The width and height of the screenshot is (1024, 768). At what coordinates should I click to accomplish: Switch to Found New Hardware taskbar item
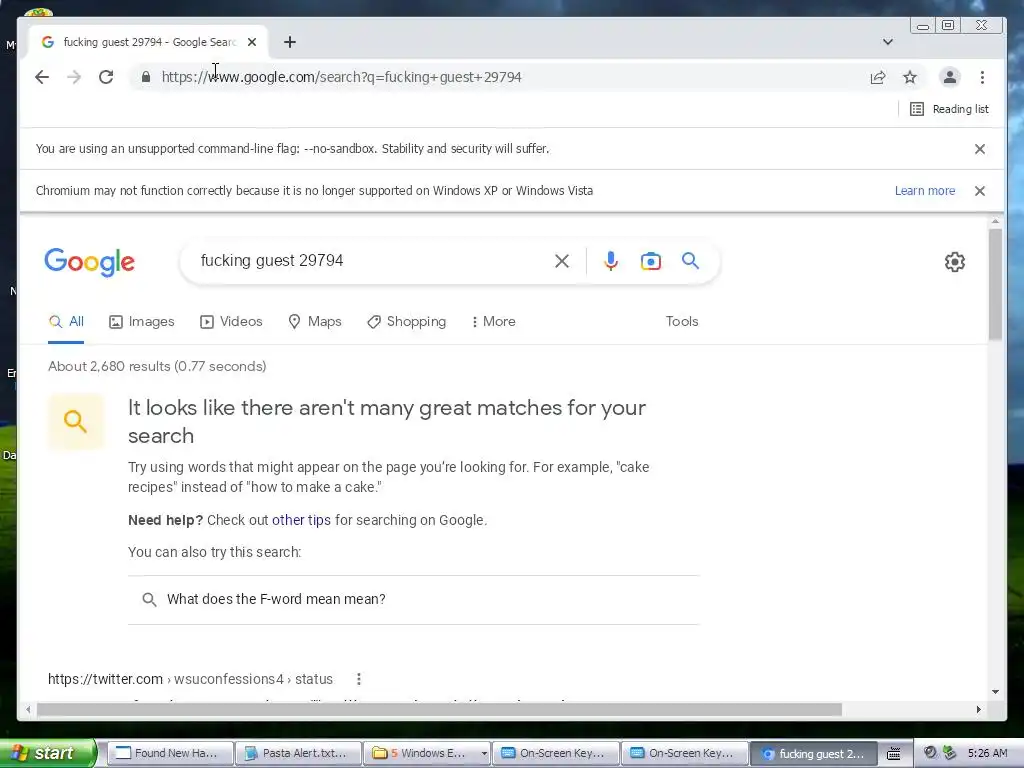coord(169,753)
